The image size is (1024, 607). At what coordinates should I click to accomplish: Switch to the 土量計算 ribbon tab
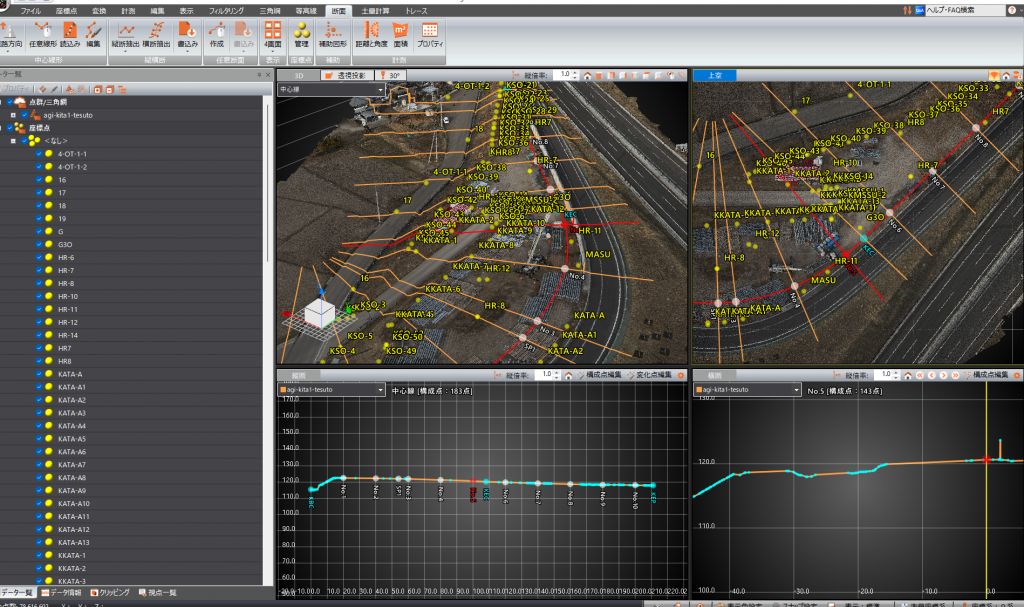(375, 11)
